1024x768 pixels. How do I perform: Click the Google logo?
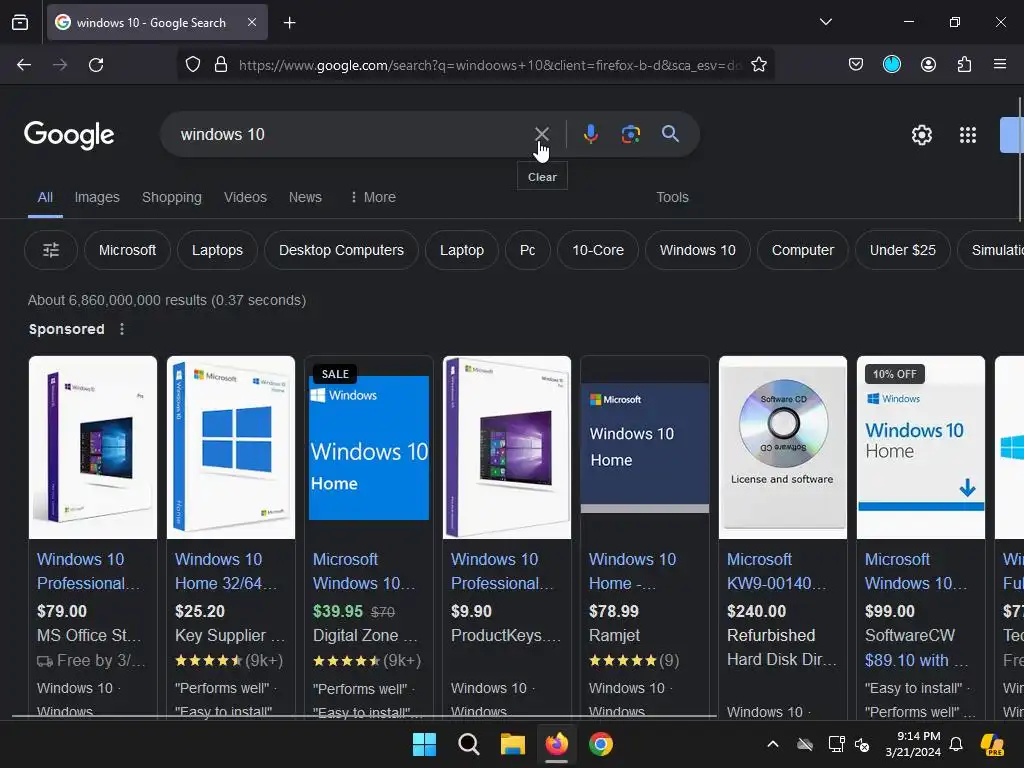69,135
